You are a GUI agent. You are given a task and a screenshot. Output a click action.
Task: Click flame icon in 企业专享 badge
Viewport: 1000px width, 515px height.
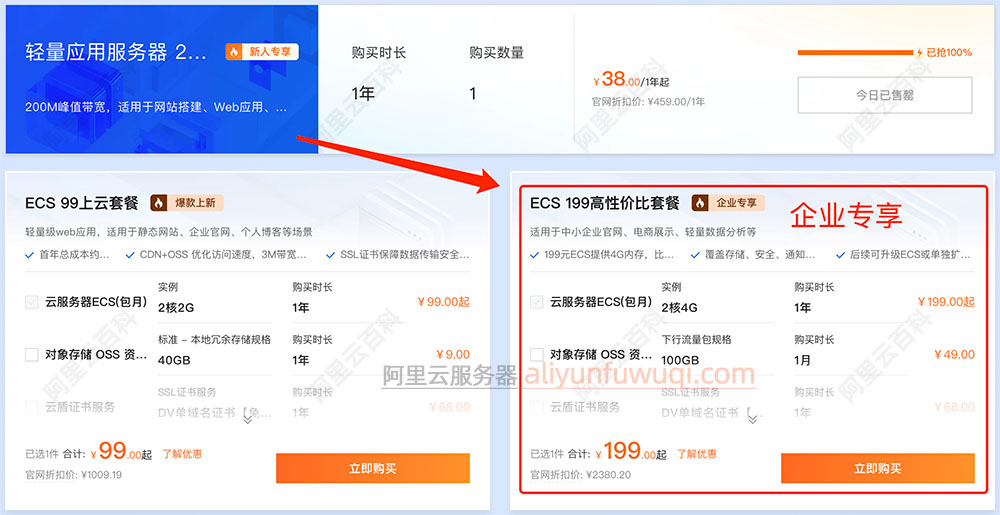point(700,203)
